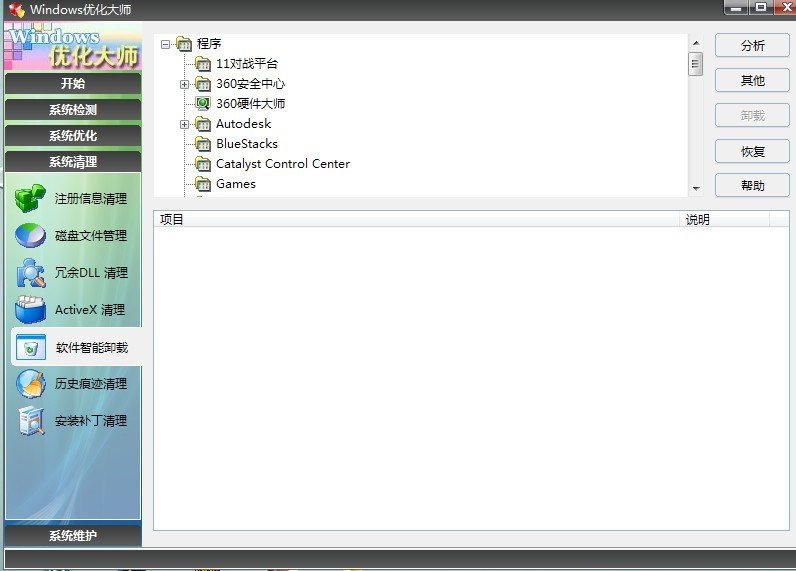Select the 程序 root entry text
796x571 pixels.
(209, 44)
